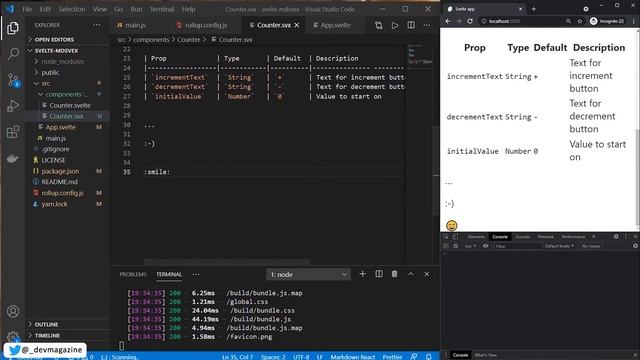The width and height of the screenshot is (640, 360).
Task: Click the Spaces: 2 indentation setting
Action: coord(273,357)
